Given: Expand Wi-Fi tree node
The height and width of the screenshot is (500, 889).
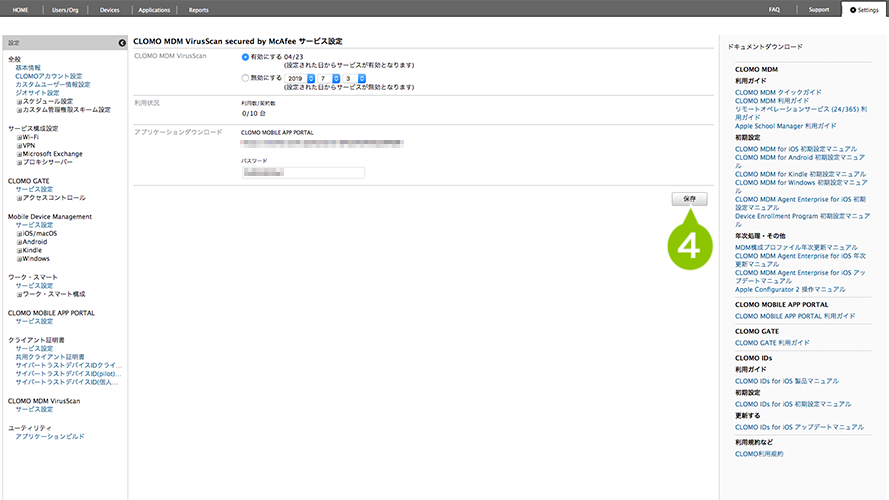Looking at the screenshot, I should click(19, 137).
